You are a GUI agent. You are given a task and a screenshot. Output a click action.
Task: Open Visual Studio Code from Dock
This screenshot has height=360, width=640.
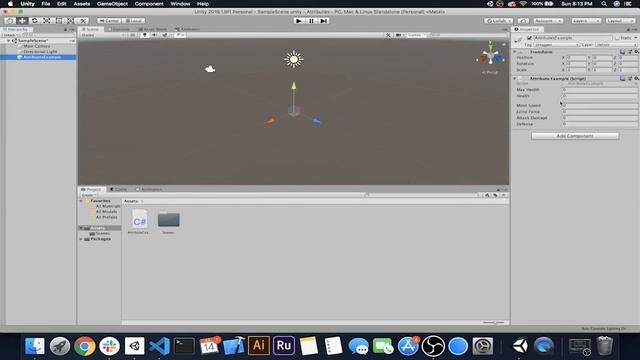coord(159,346)
